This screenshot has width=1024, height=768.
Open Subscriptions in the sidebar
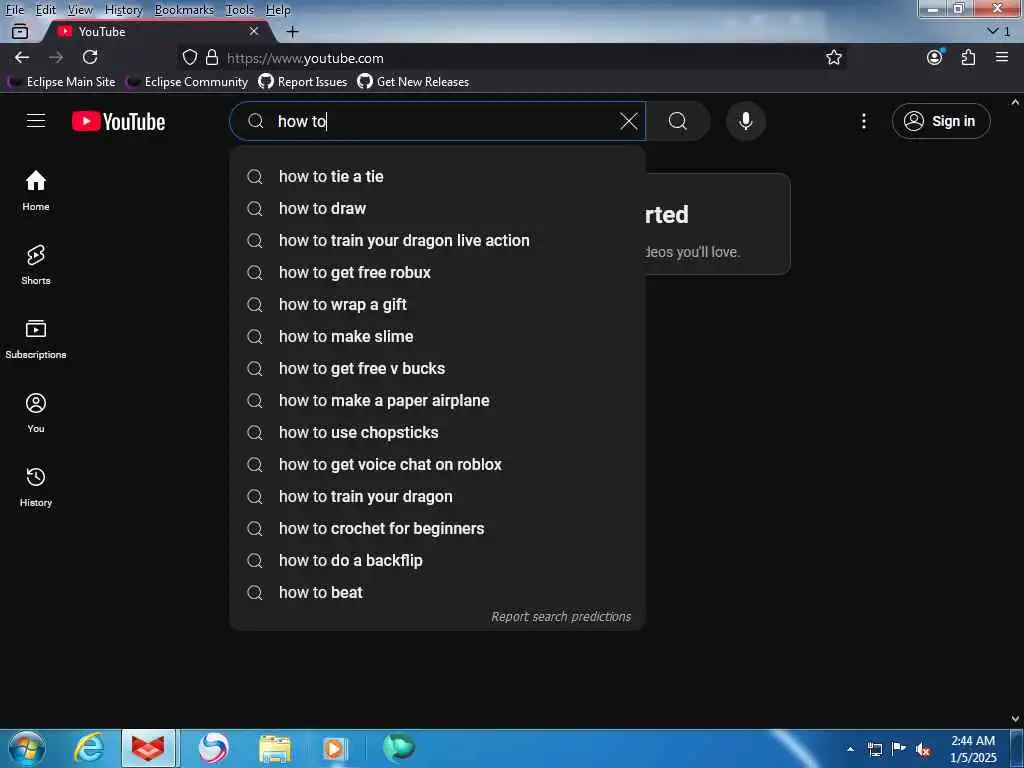tap(36, 338)
